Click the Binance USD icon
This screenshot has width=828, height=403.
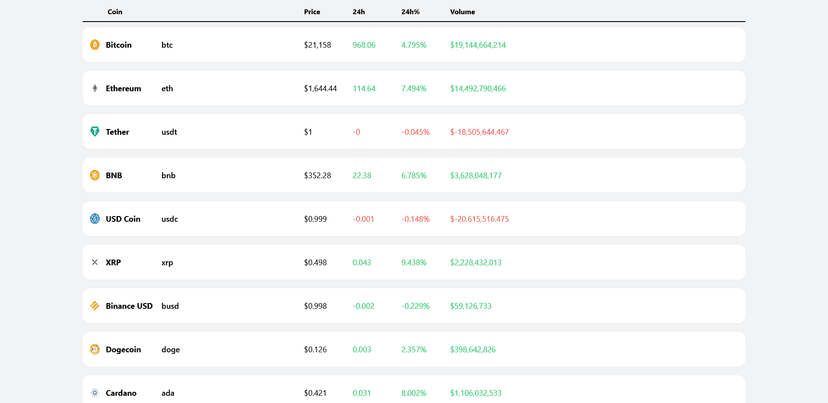tap(95, 306)
